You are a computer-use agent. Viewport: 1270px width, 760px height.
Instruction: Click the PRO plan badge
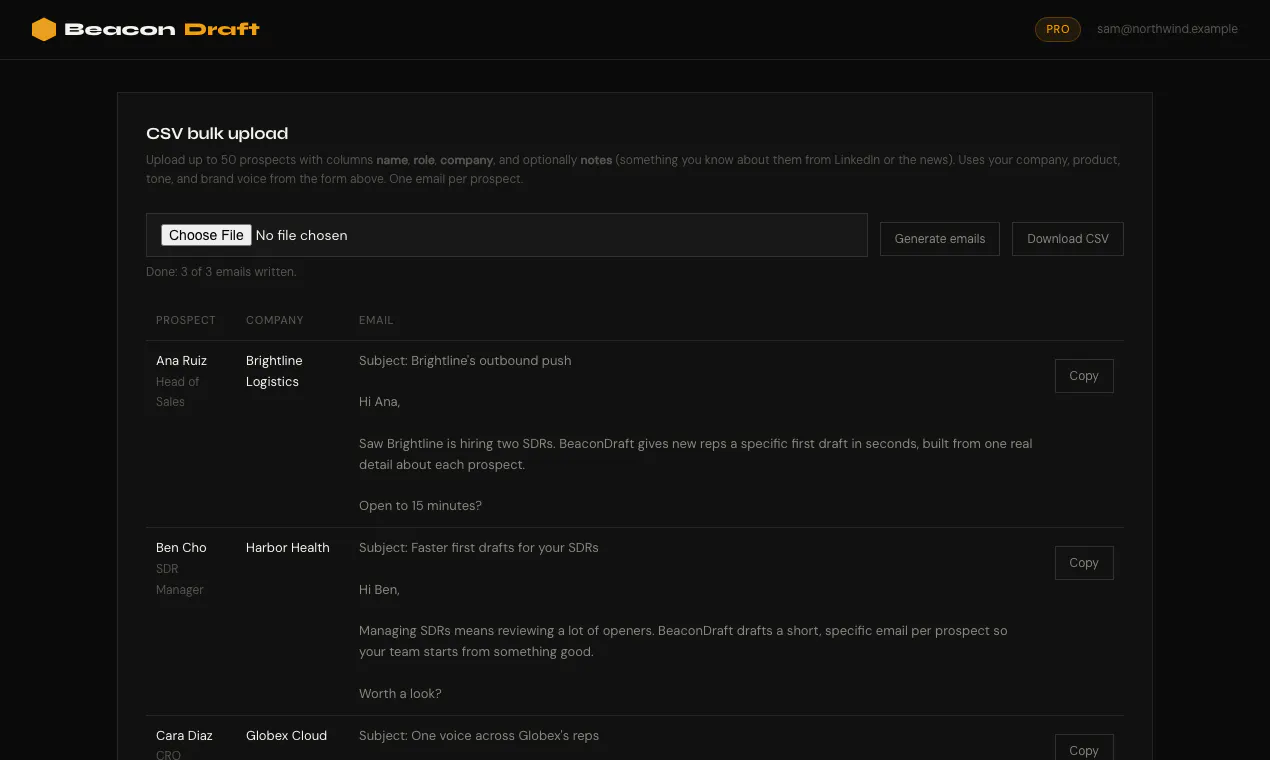[1058, 29]
